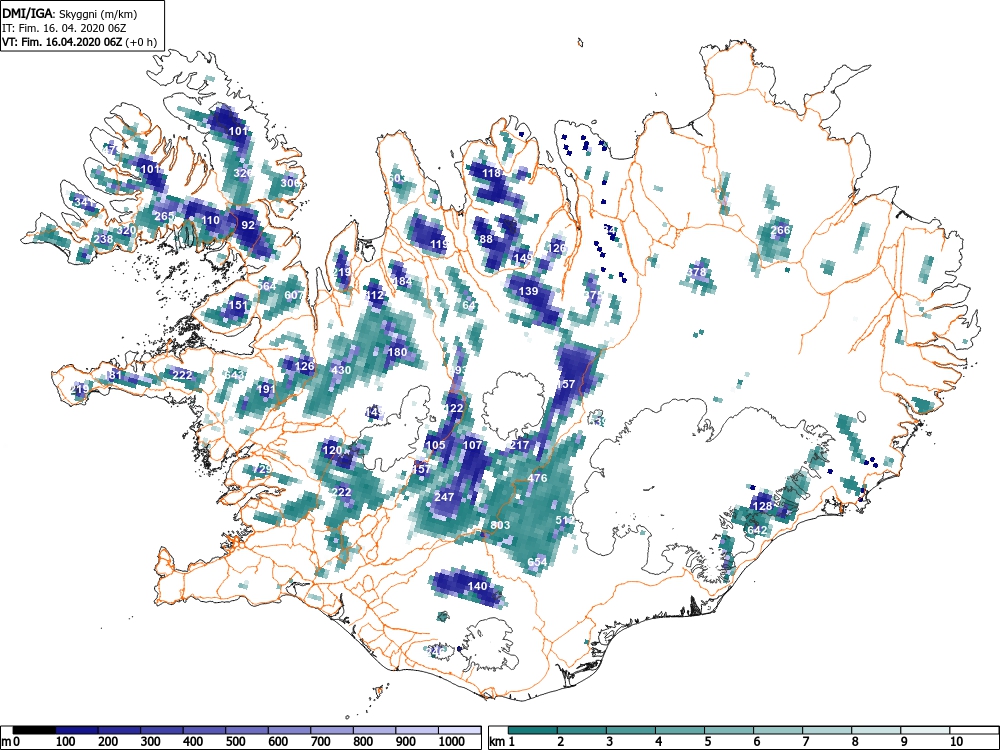Click the visibility value '306' on the map
Screen dimensions: 1000x750
(x=290, y=182)
